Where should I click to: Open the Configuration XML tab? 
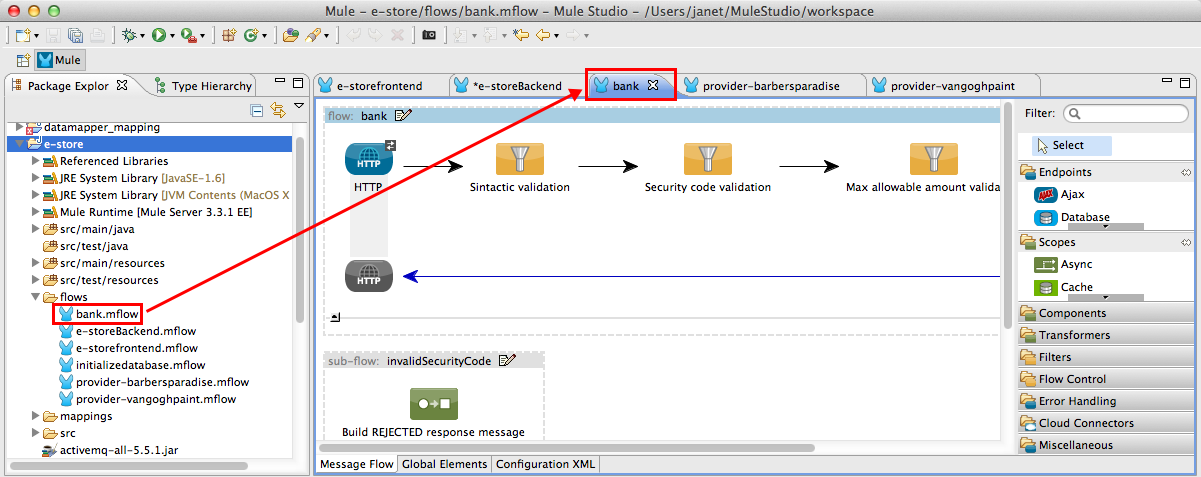tap(546, 464)
